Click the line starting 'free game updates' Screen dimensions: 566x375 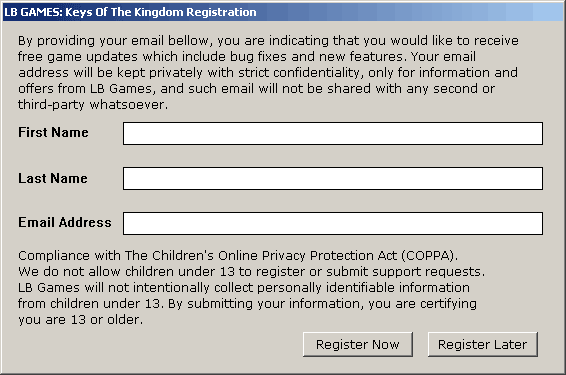tap(247, 57)
